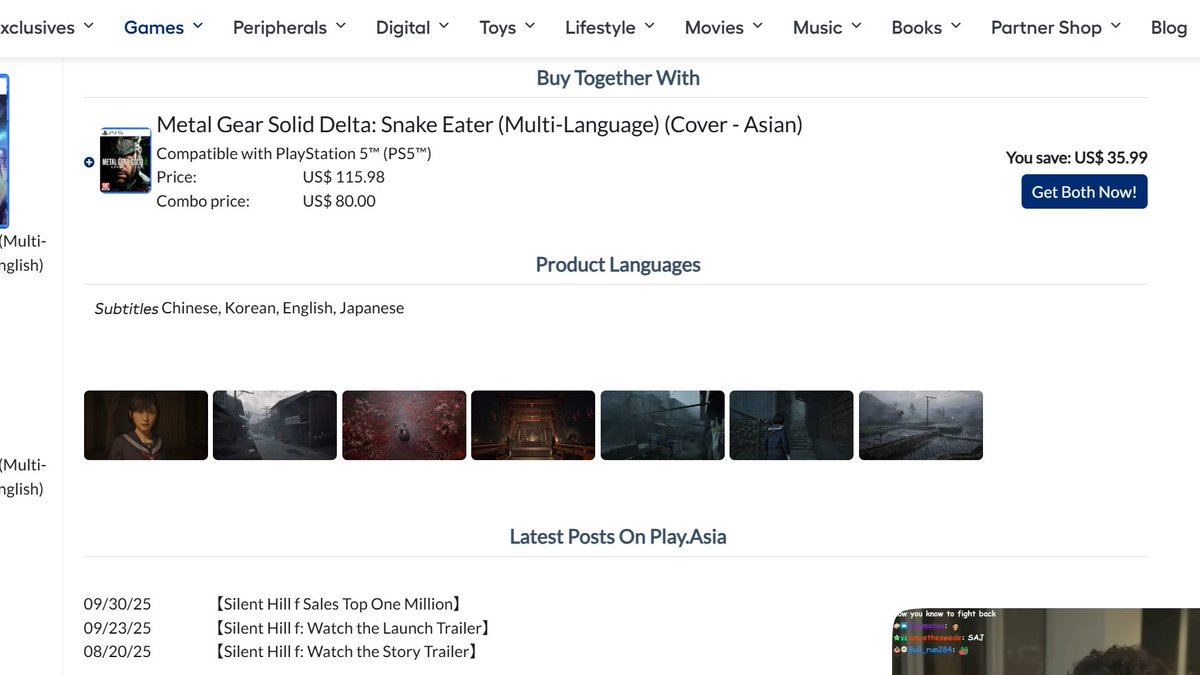
Task: Expand the Partner Shop dropdown chevron
Action: click(x=1115, y=26)
